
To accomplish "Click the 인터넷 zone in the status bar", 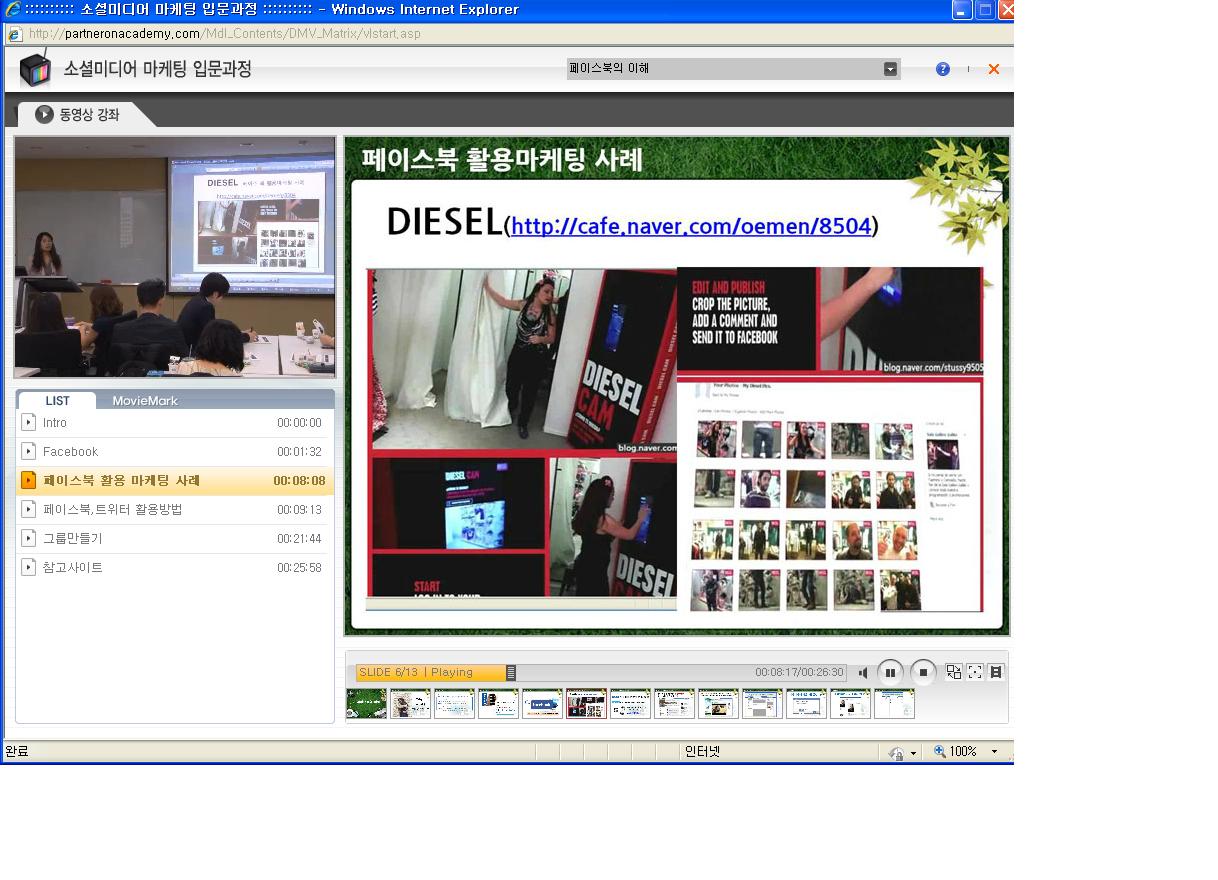I will click(702, 752).
